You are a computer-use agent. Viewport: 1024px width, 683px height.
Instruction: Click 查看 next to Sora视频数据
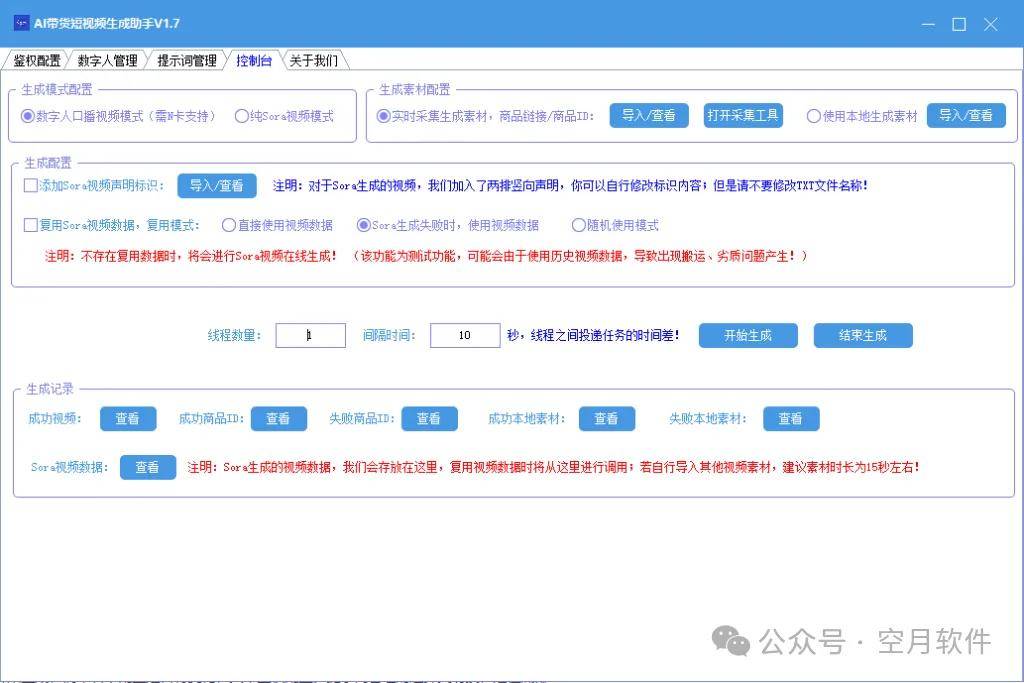[x=147, y=467]
